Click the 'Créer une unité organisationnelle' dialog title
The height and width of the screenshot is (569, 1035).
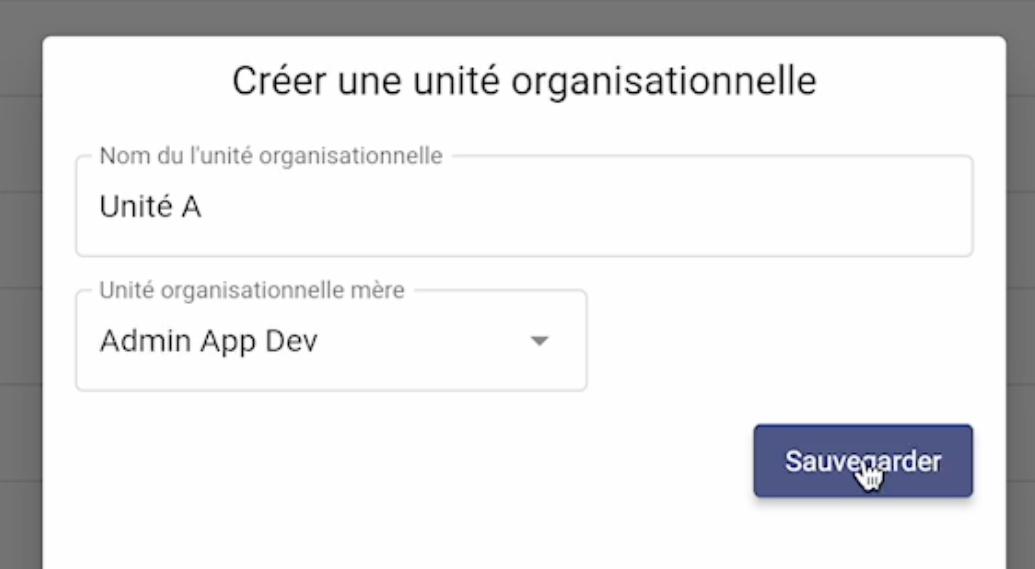click(x=524, y=81)
